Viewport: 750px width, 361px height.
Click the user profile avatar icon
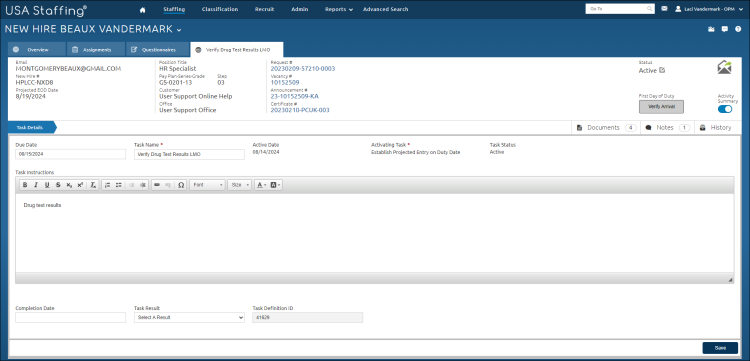coord(678,9)
